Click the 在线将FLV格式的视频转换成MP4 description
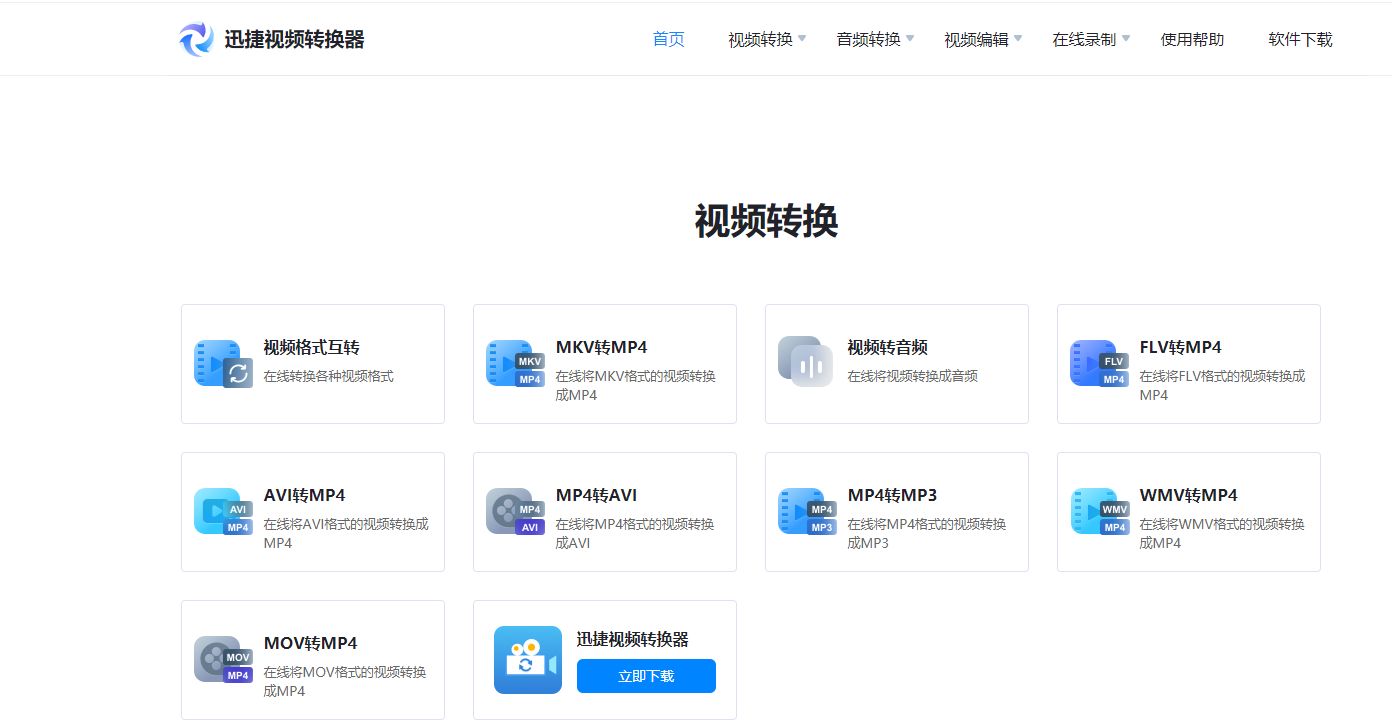 point(1223,385)
